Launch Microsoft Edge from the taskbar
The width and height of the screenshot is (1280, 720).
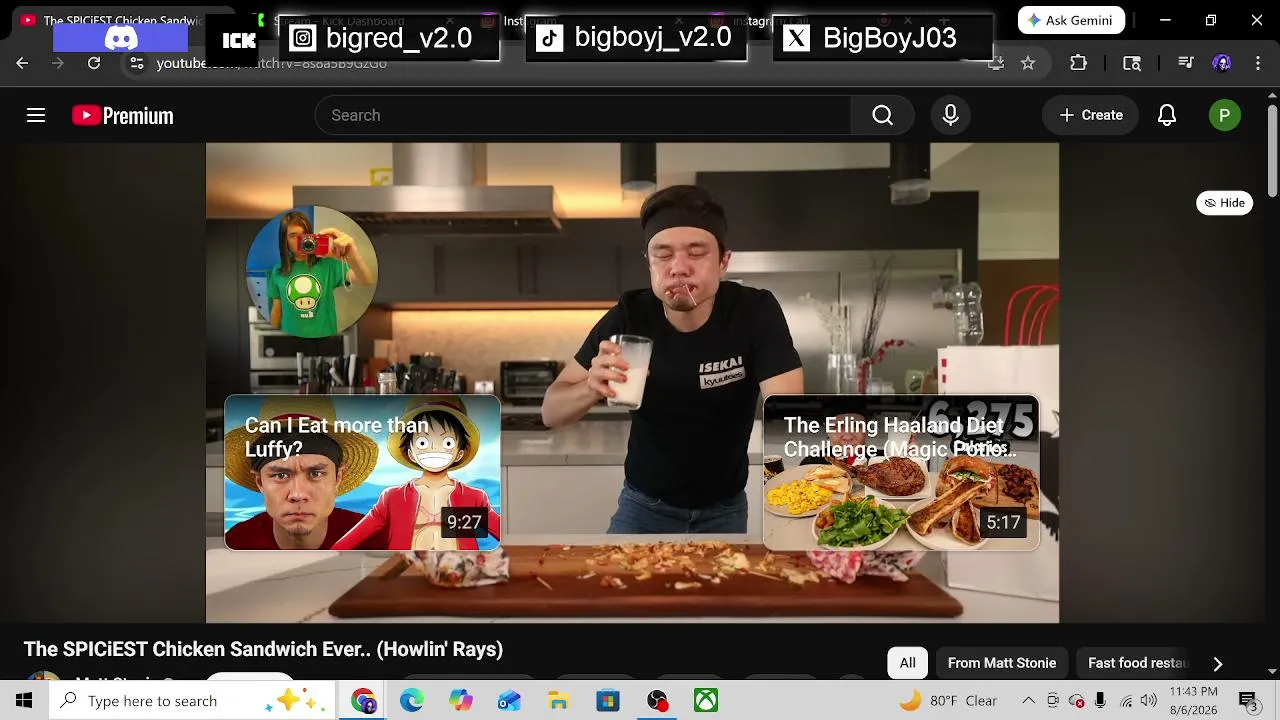point(412,701)
